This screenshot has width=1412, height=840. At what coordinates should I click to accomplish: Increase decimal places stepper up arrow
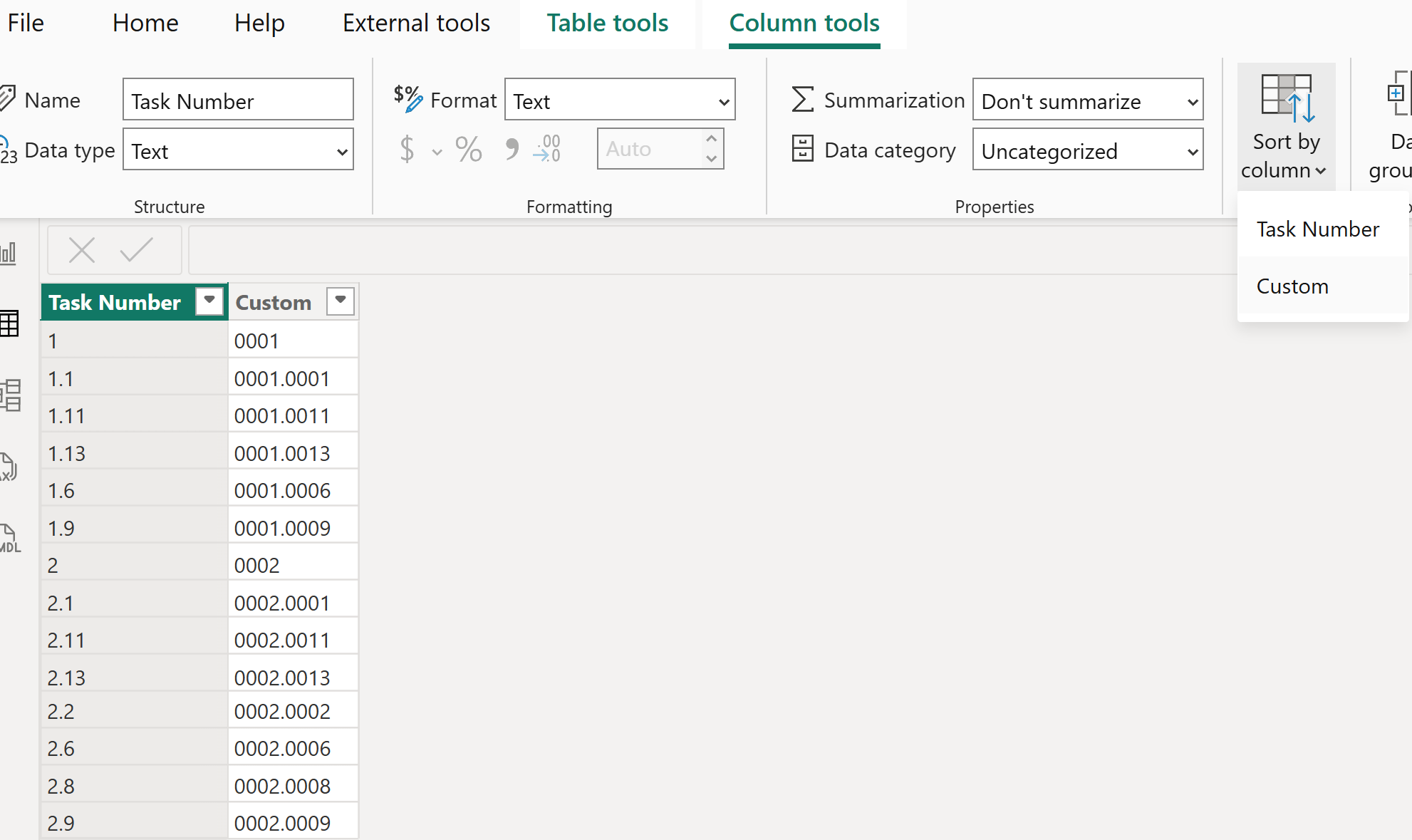(711, 139)
